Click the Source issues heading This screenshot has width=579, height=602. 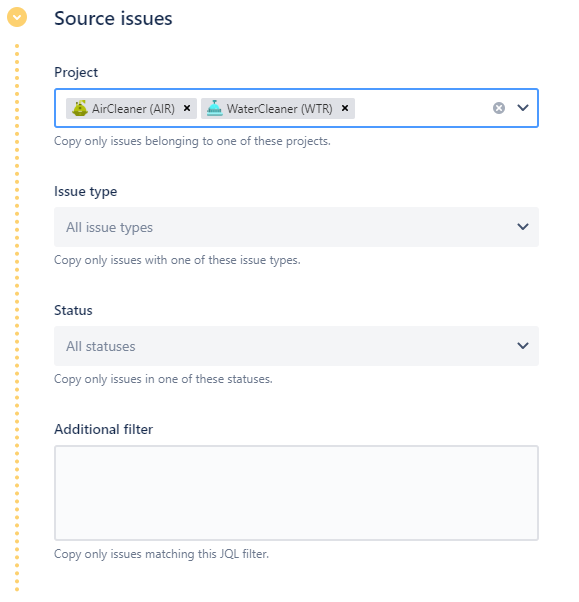[x=113, y=18]
